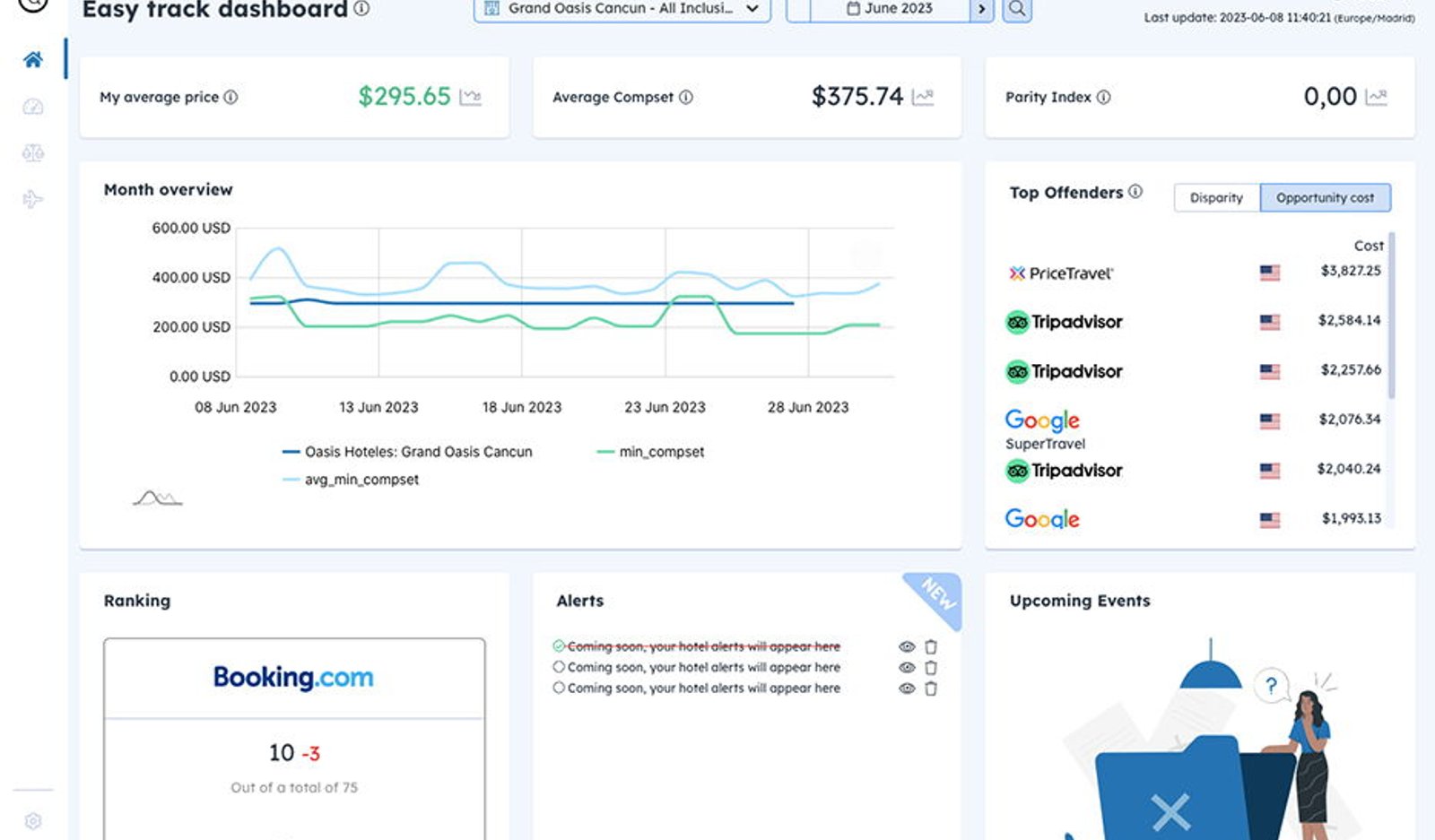Viewport: 1435px width, 840px height.
Task: Toggle visibility eye of second alert
Action: (907, 668)
